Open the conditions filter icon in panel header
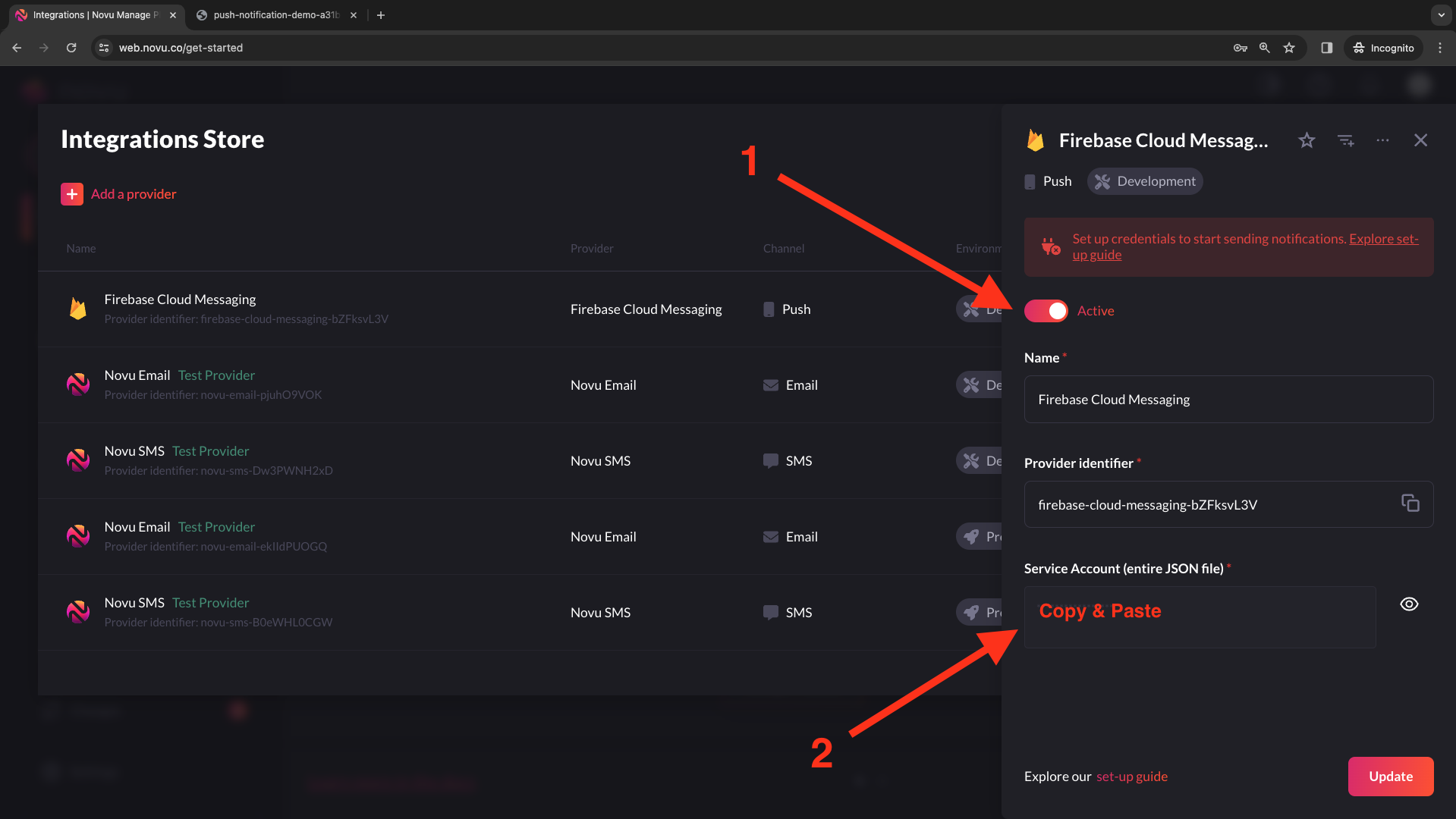The height and width of the screenshot is (819, 1456). (x=1346, y=140)
